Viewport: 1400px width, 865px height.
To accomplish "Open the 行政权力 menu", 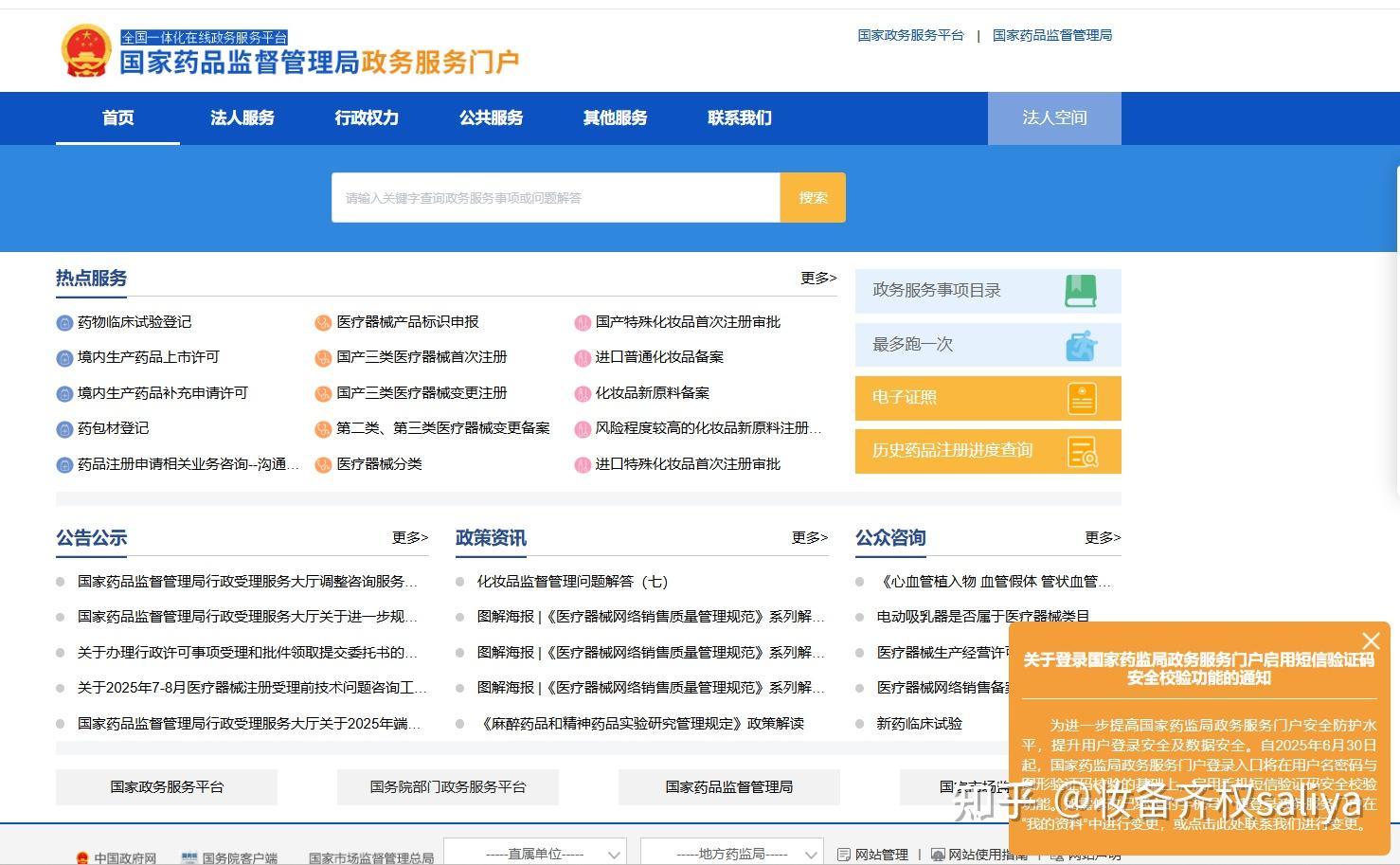I will pos(367,118).
